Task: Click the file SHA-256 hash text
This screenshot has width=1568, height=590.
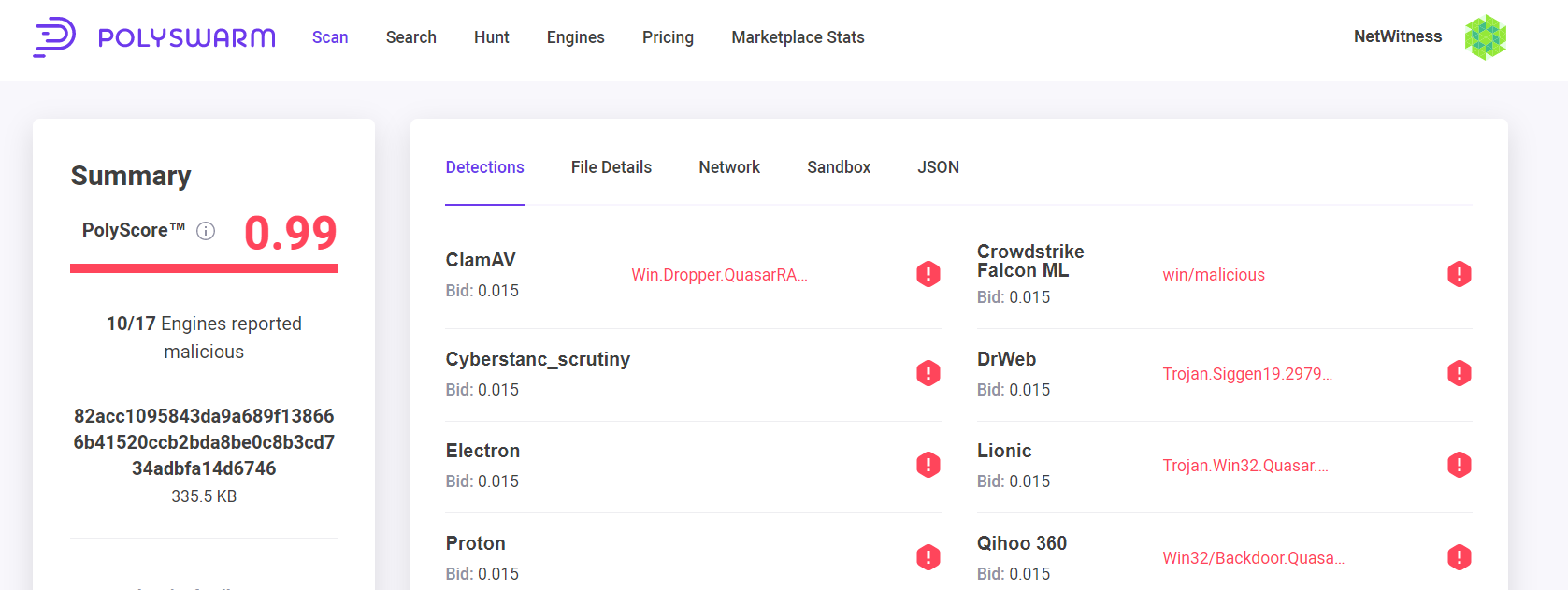Action: tap(204, 442)
